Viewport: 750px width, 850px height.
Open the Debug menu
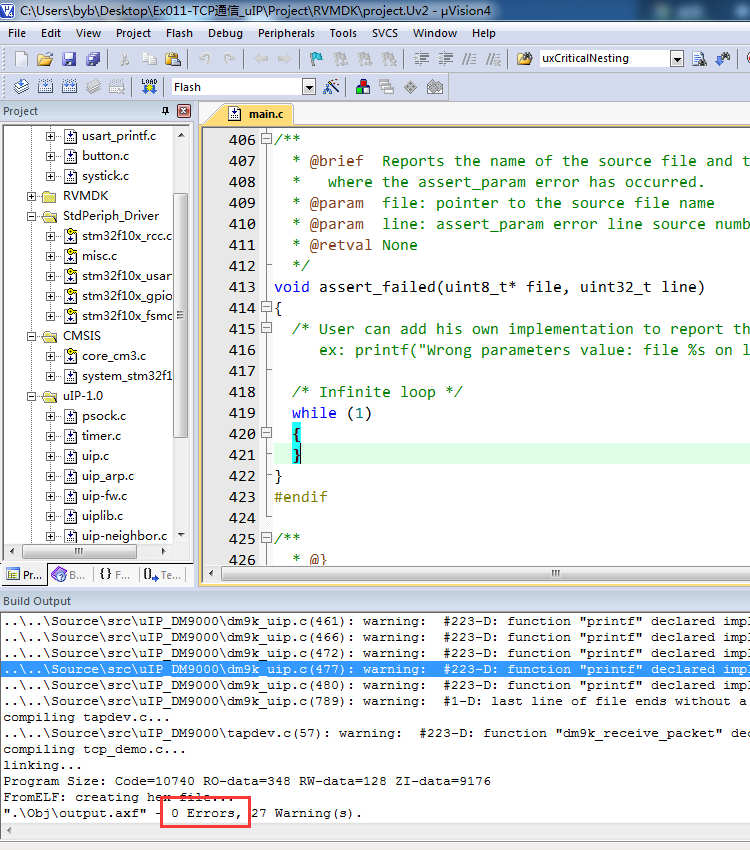(225, 34)
